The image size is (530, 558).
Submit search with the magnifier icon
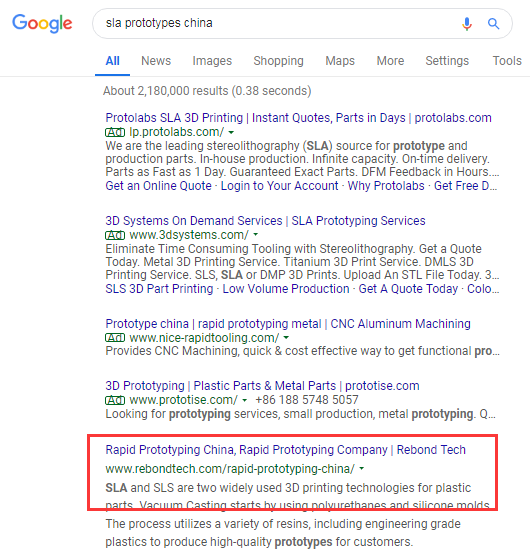pos(493,23)
